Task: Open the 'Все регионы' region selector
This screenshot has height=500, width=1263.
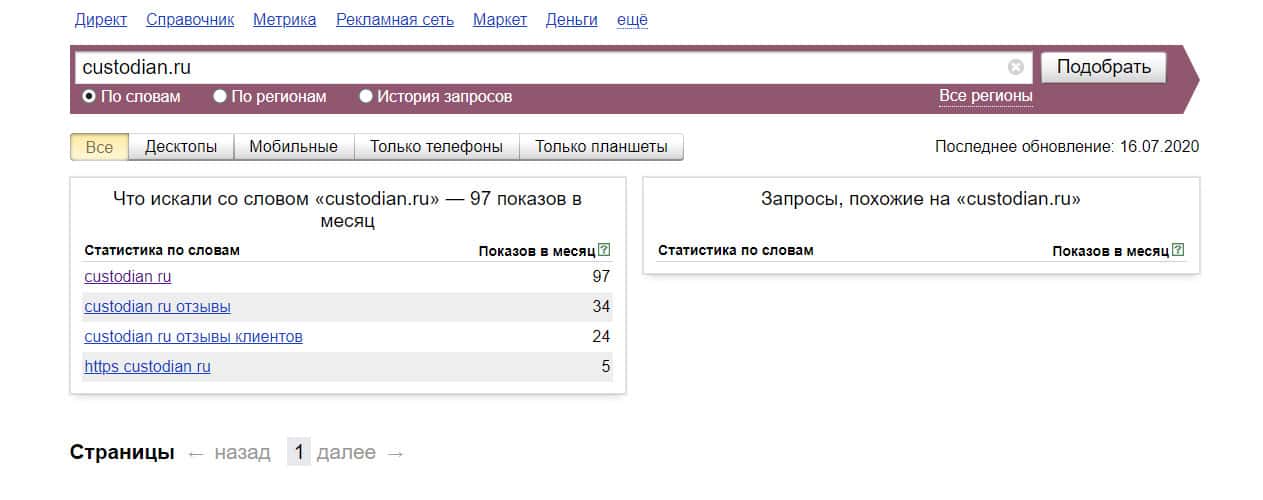Action: click(x=985, y=96)
